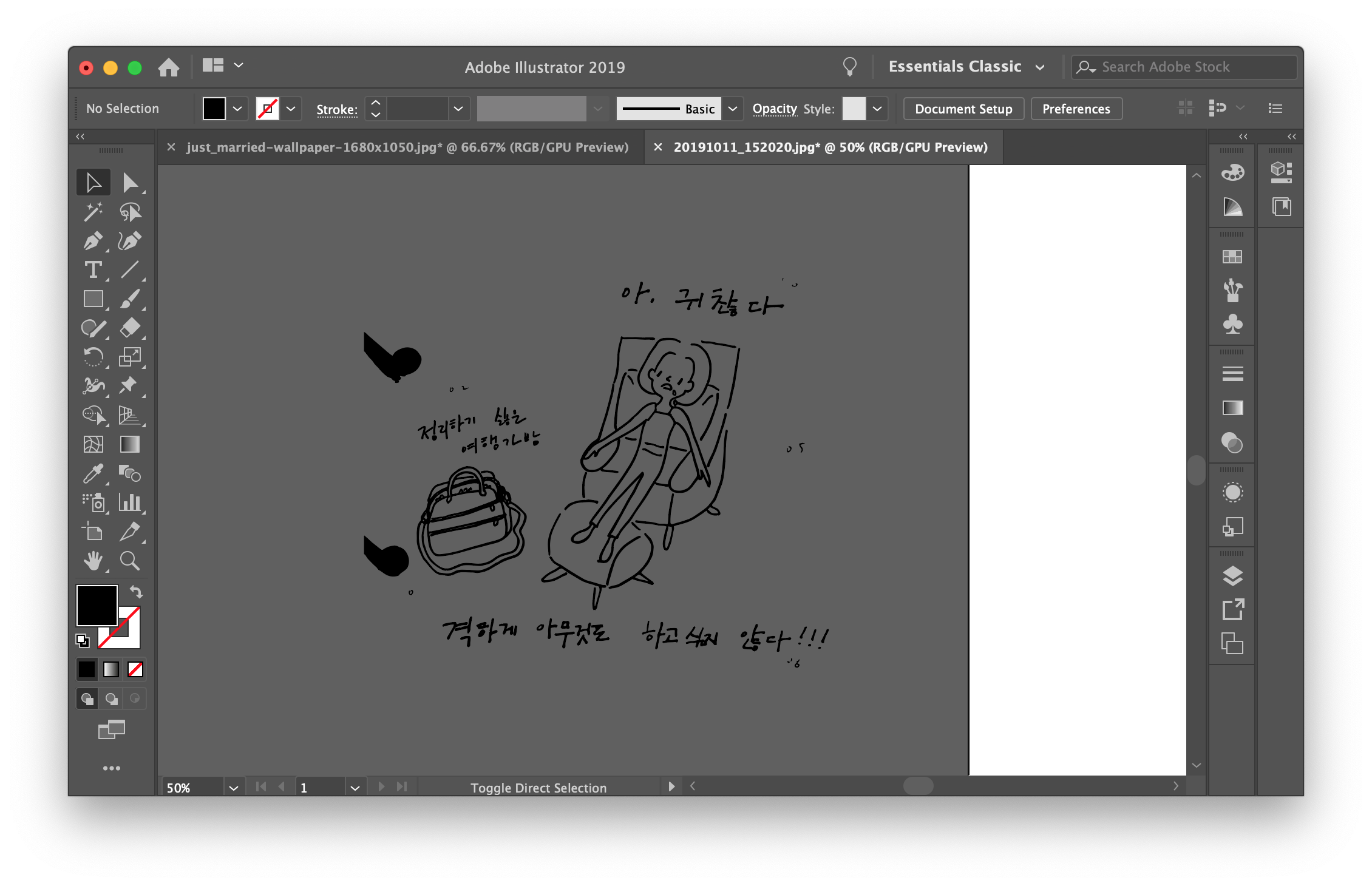Viewport: 1372px width, 886px height.
Task: Expand the Essentials Classic workspace dropdown
Action: click(x=1040, y=67)
